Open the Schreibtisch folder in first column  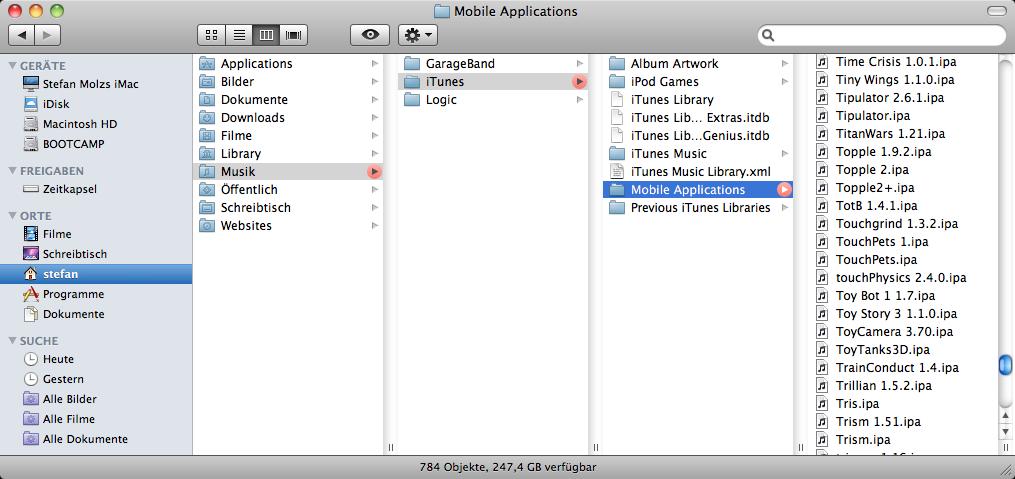289,208
